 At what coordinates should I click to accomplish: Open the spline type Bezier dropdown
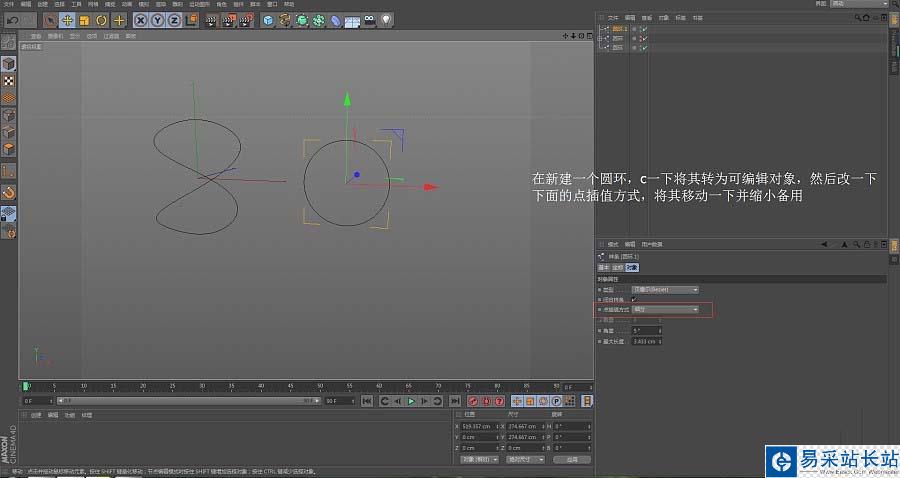pyautogui.click(x=665, y=290)
